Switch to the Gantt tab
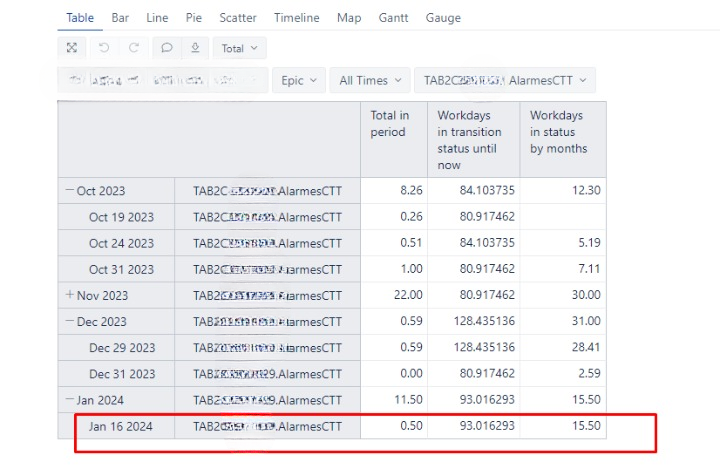 coord(393,18)
